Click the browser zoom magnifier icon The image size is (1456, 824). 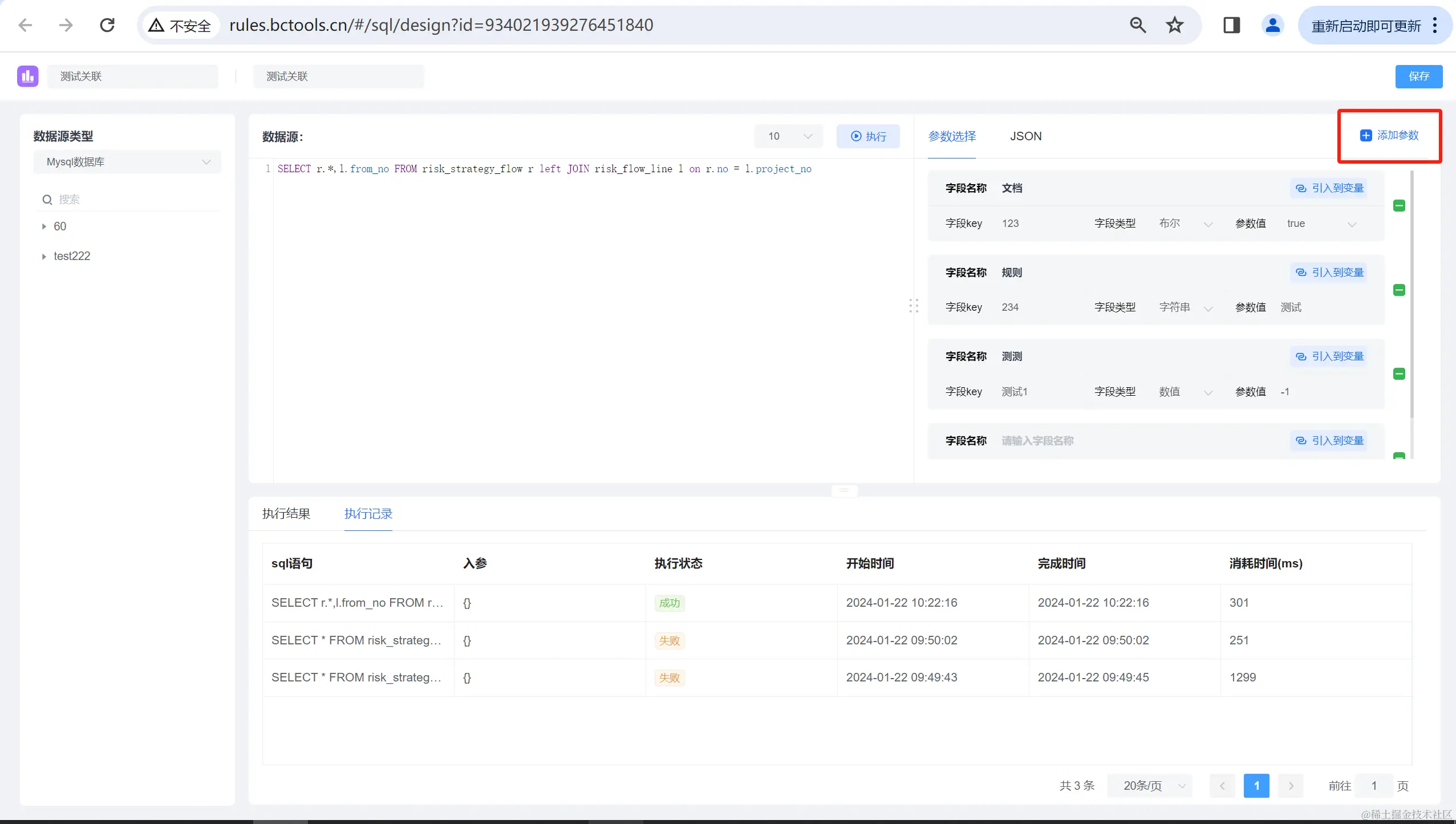pos(1138,25)
